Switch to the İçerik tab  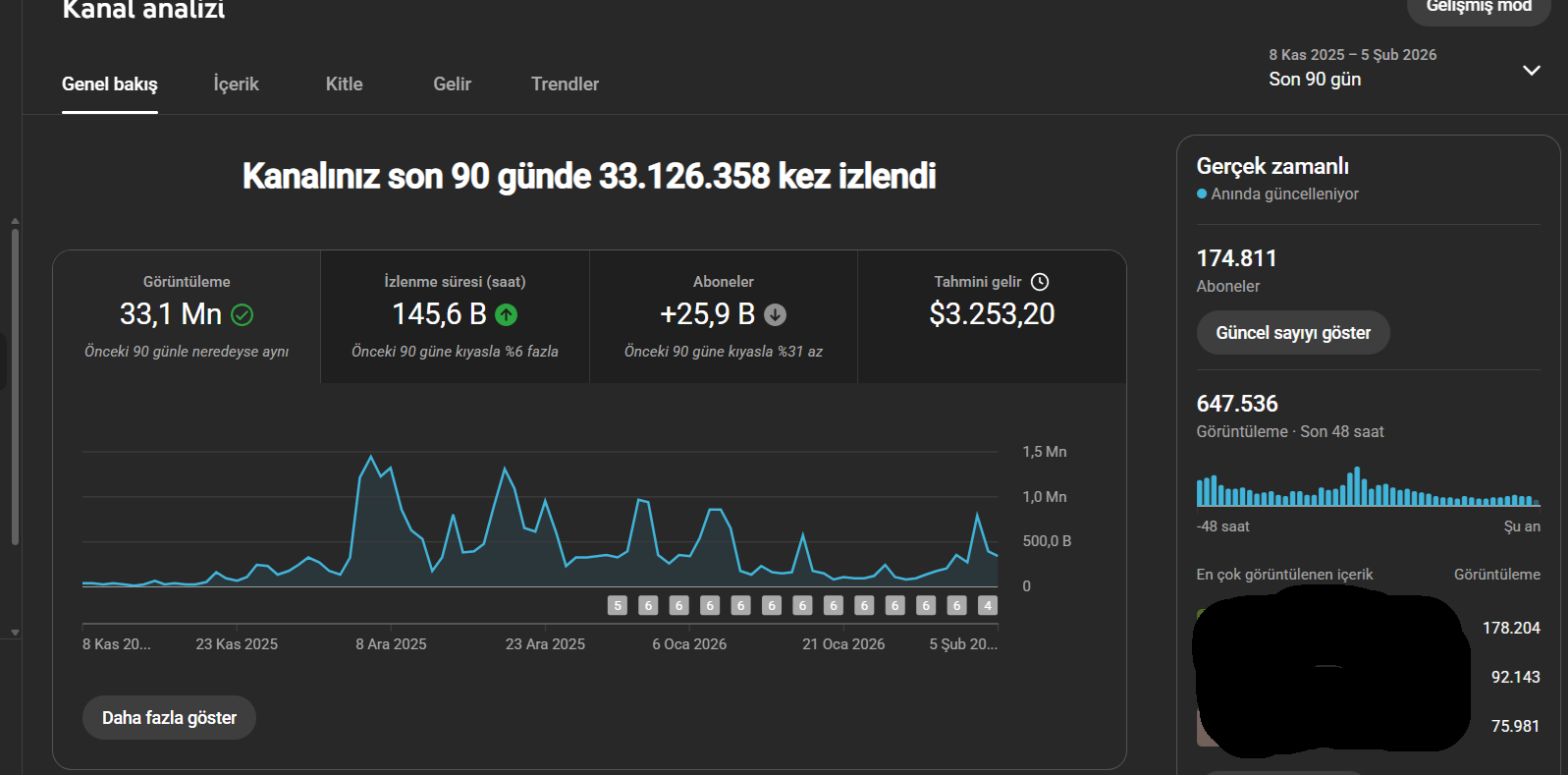point(236,84)
